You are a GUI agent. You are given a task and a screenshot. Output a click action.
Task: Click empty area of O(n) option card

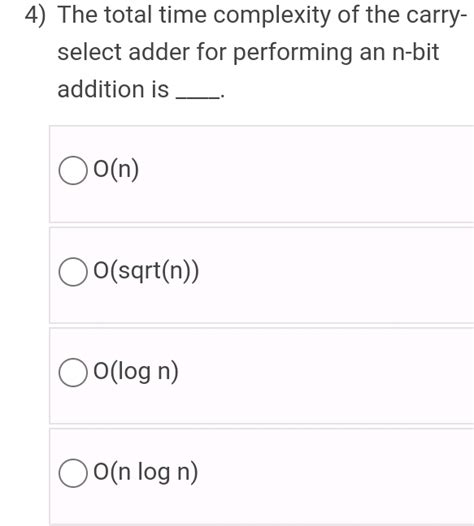[302, 174]
